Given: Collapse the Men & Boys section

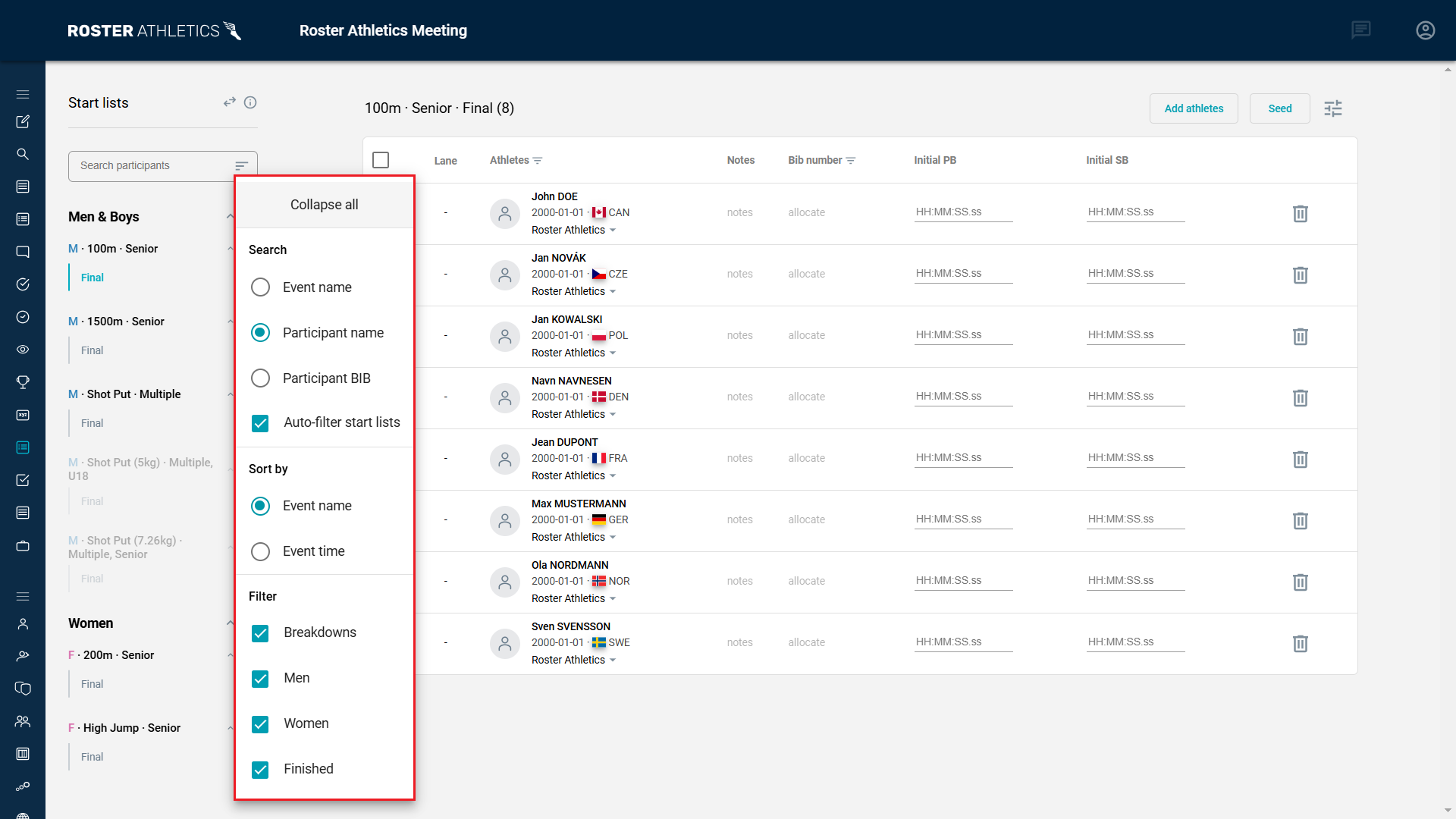Looking at the screenshot, I should pyautogui.click(x=229, y=217).
